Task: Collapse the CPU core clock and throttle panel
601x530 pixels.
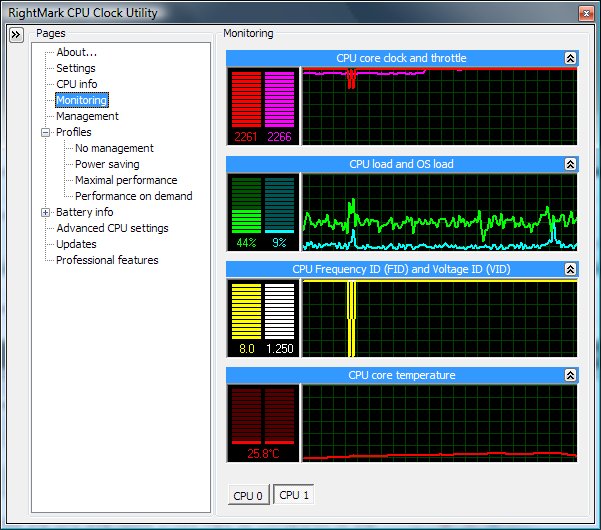Action: (570, 58)
